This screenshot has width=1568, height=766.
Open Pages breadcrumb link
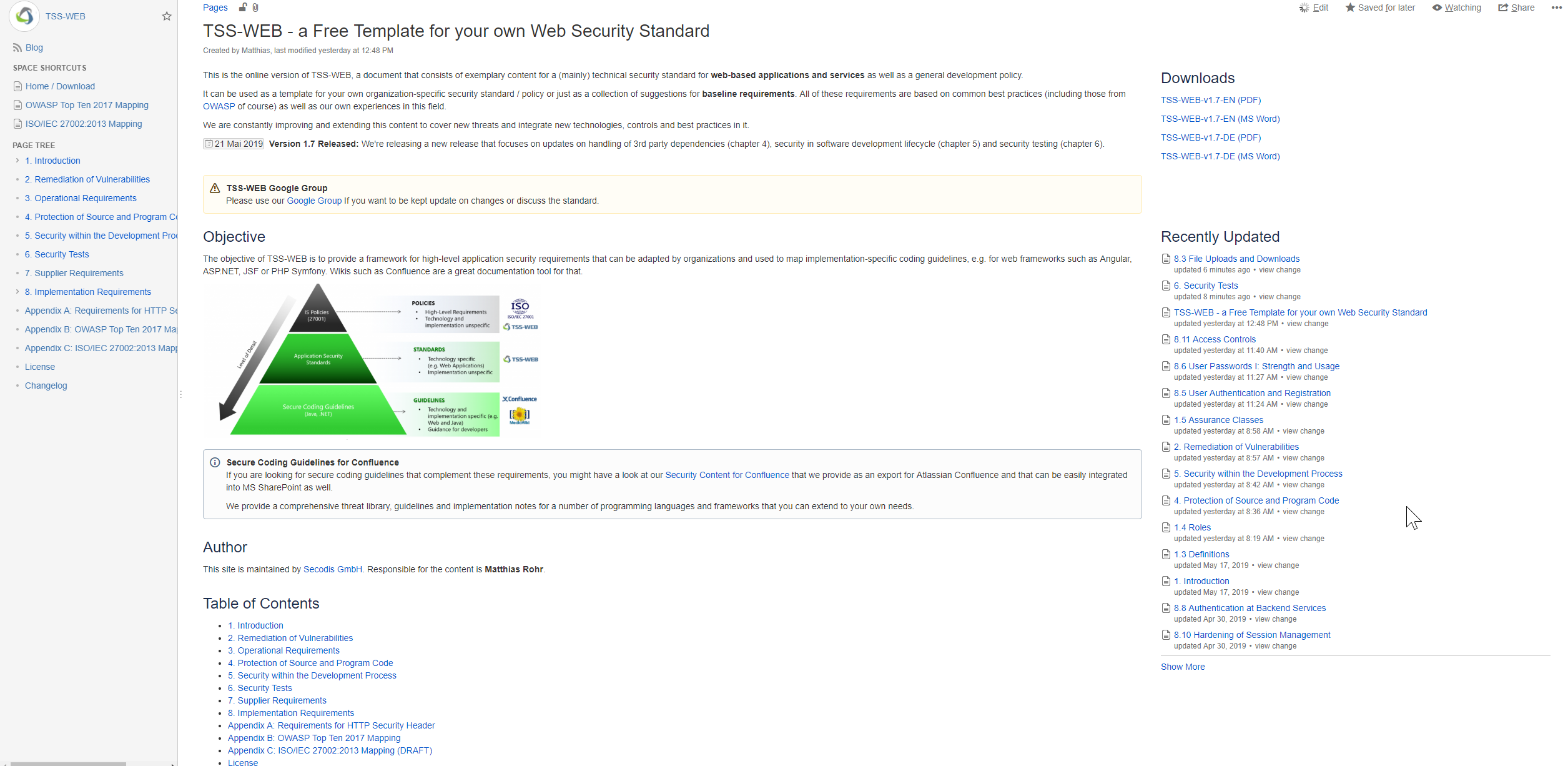215,7
